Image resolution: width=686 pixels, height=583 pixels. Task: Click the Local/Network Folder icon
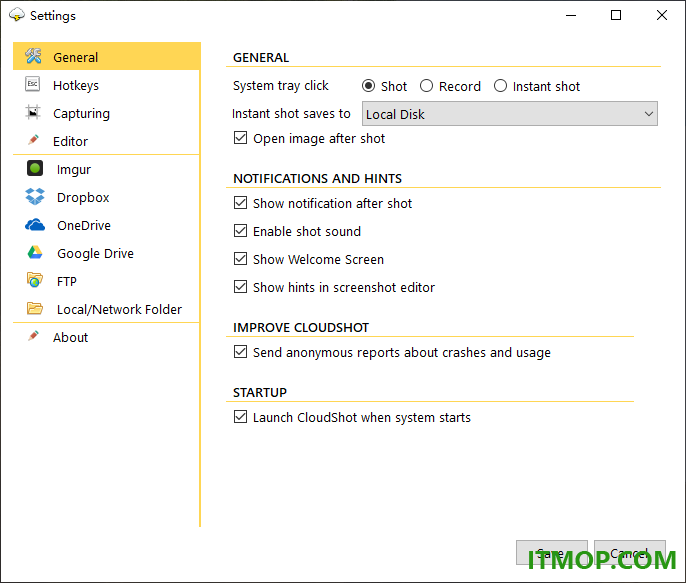coord(35,308)
